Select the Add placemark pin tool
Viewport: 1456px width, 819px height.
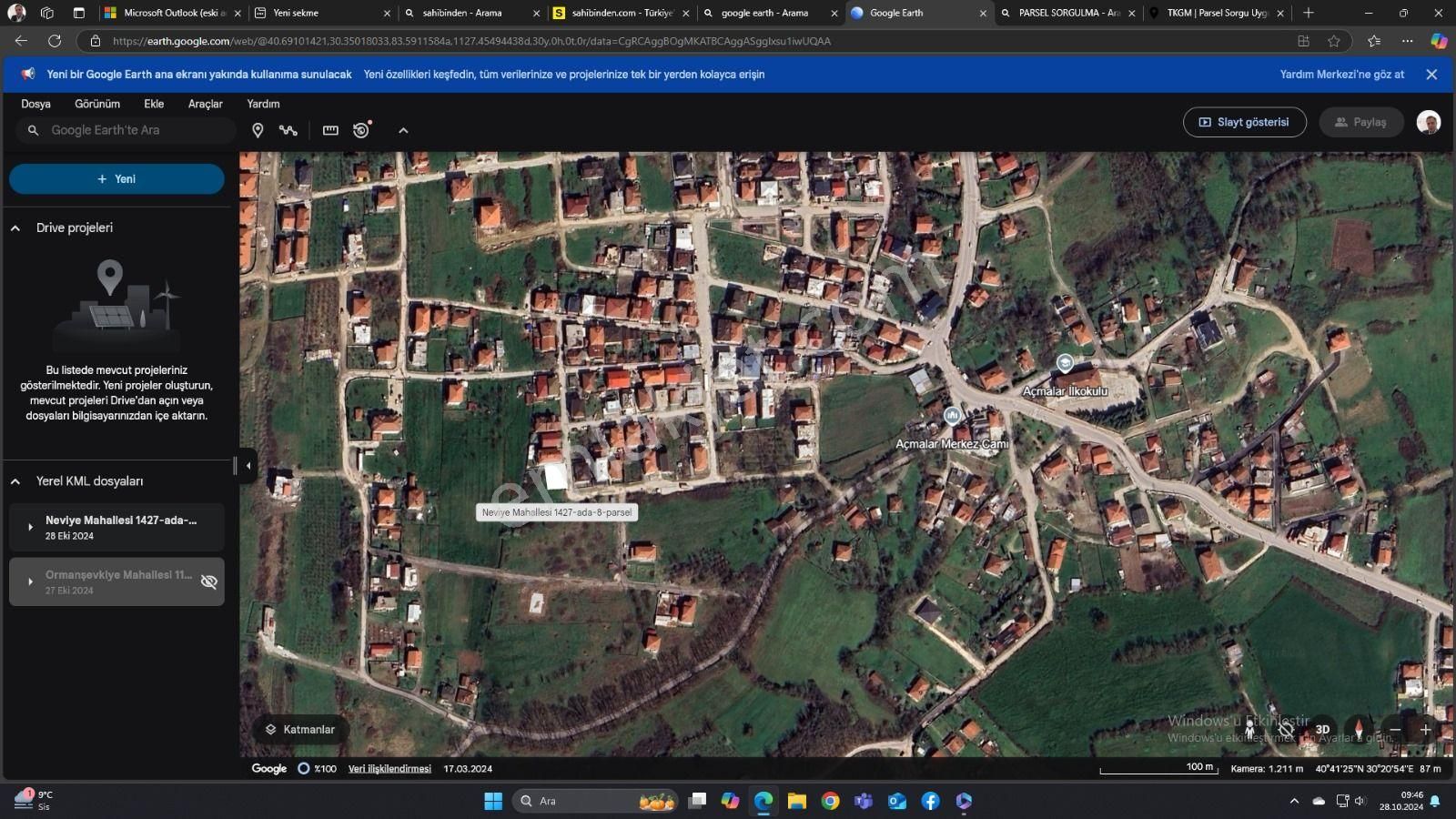point(258,130)
